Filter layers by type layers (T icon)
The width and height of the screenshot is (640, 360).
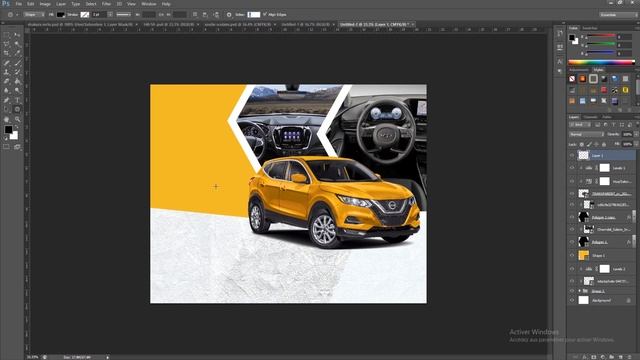(x=613, y=124)
